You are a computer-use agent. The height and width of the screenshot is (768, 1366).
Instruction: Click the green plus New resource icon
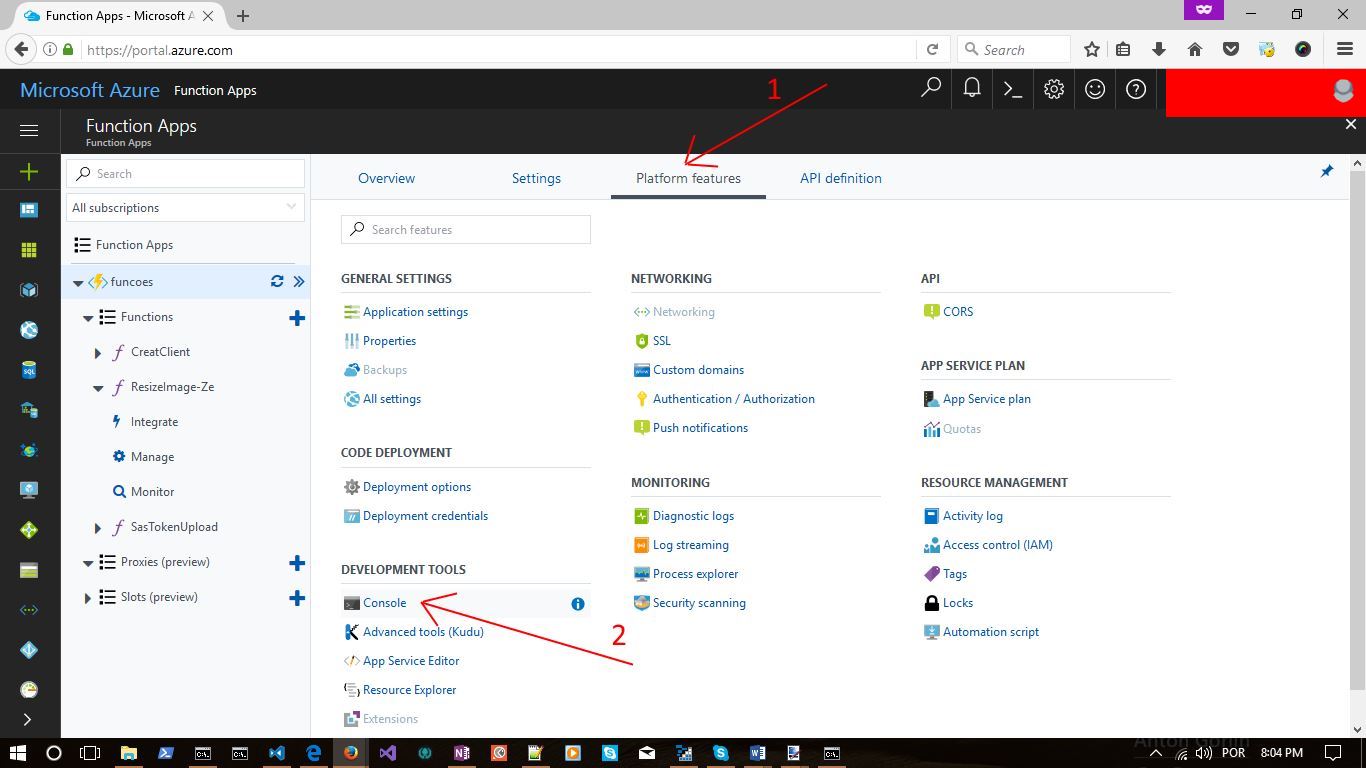tap(29, 172)
